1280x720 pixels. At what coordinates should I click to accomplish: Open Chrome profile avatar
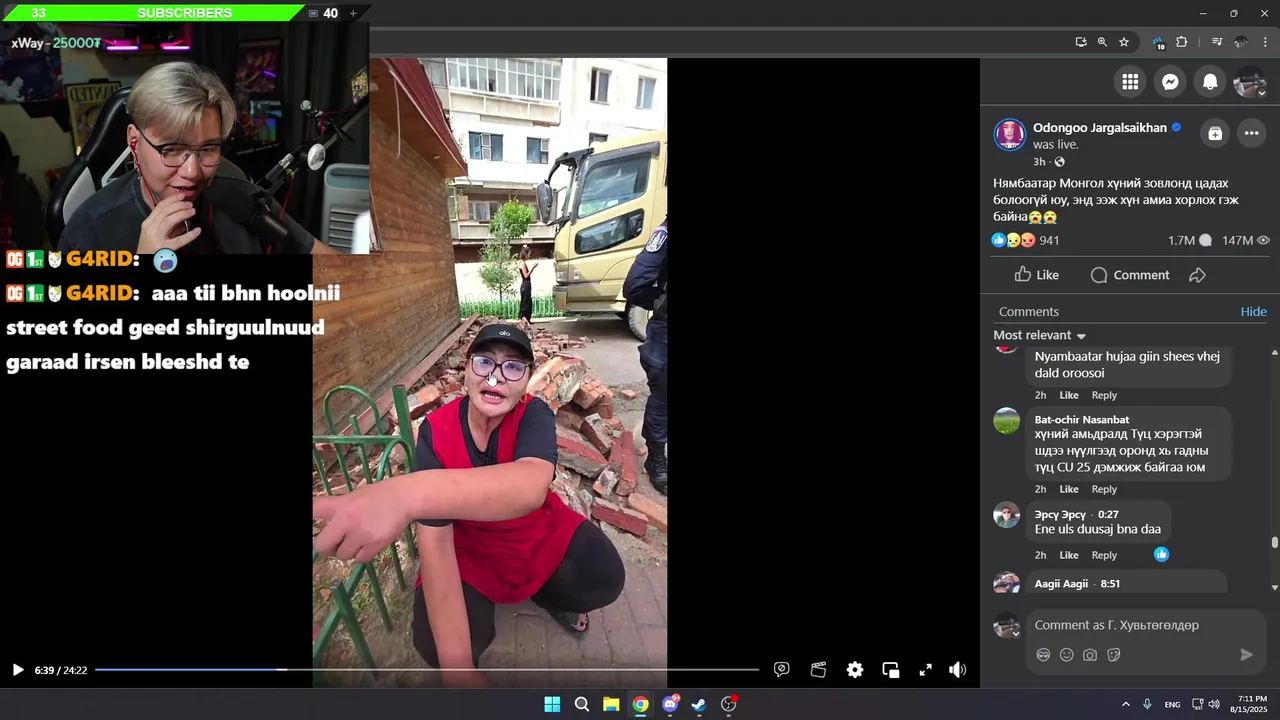pyautogui.click(x=1241, y=42)
